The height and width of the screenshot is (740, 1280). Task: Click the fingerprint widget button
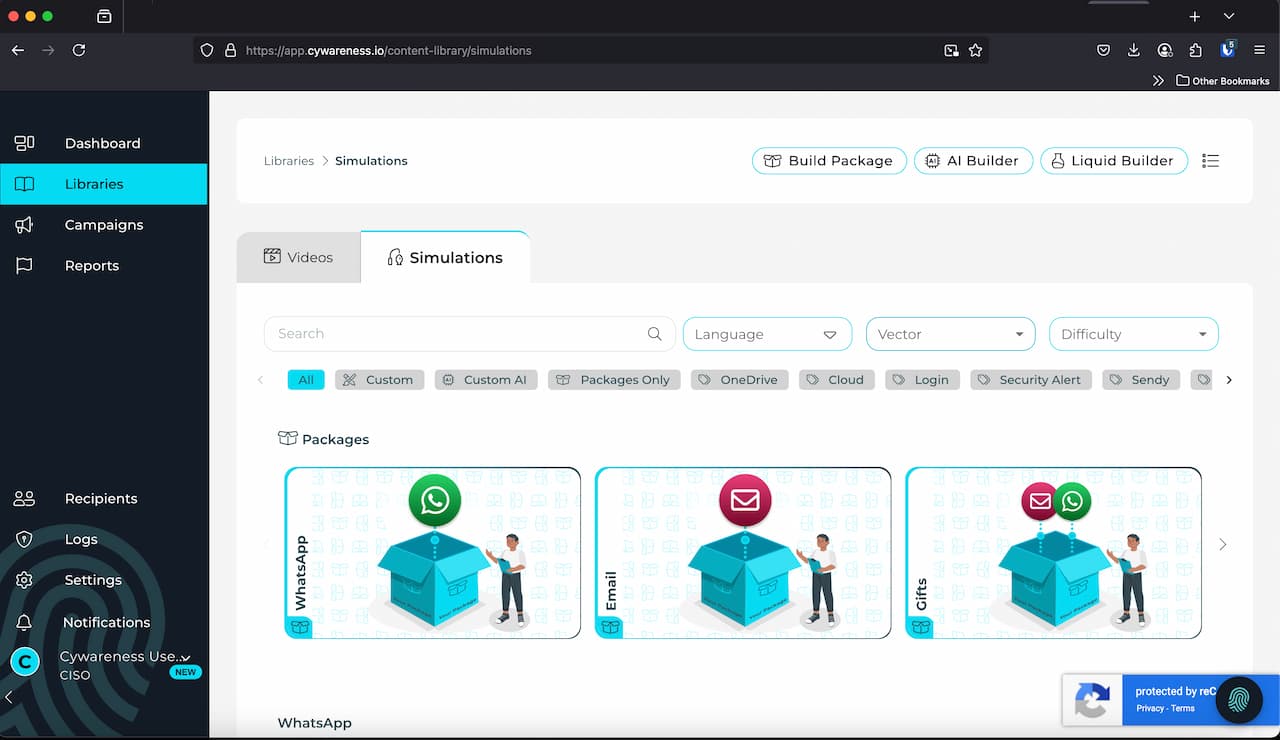coord(1240,700)
